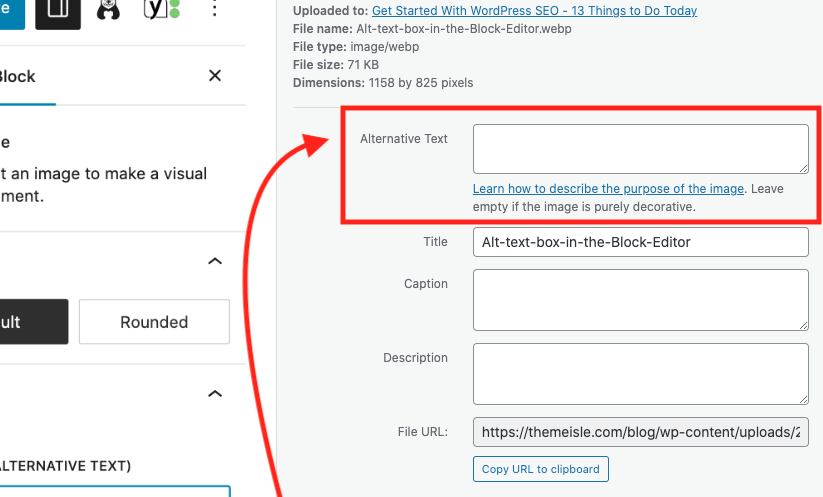Click into the Description text area
Image resolution: width=823 pixels, height=497 pixels.
tap(640, 374)
